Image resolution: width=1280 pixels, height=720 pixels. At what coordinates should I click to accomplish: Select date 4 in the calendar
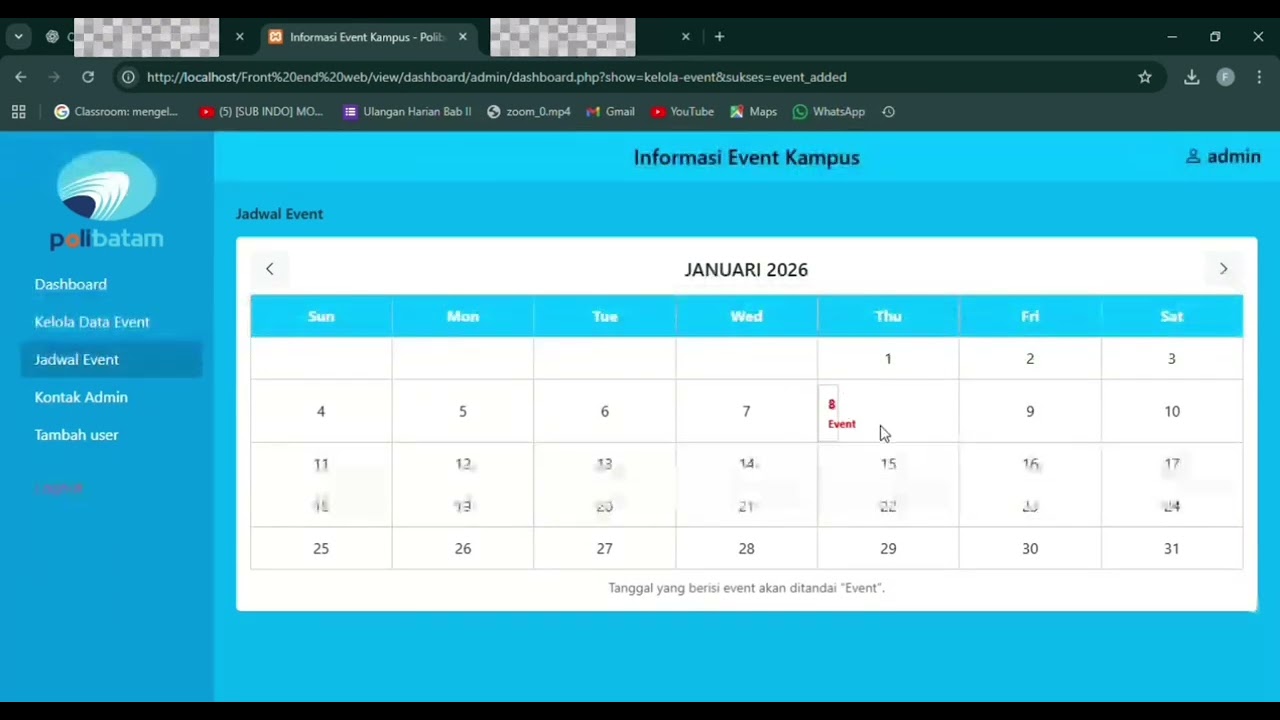pyautogui.click(x=321, y=411)
